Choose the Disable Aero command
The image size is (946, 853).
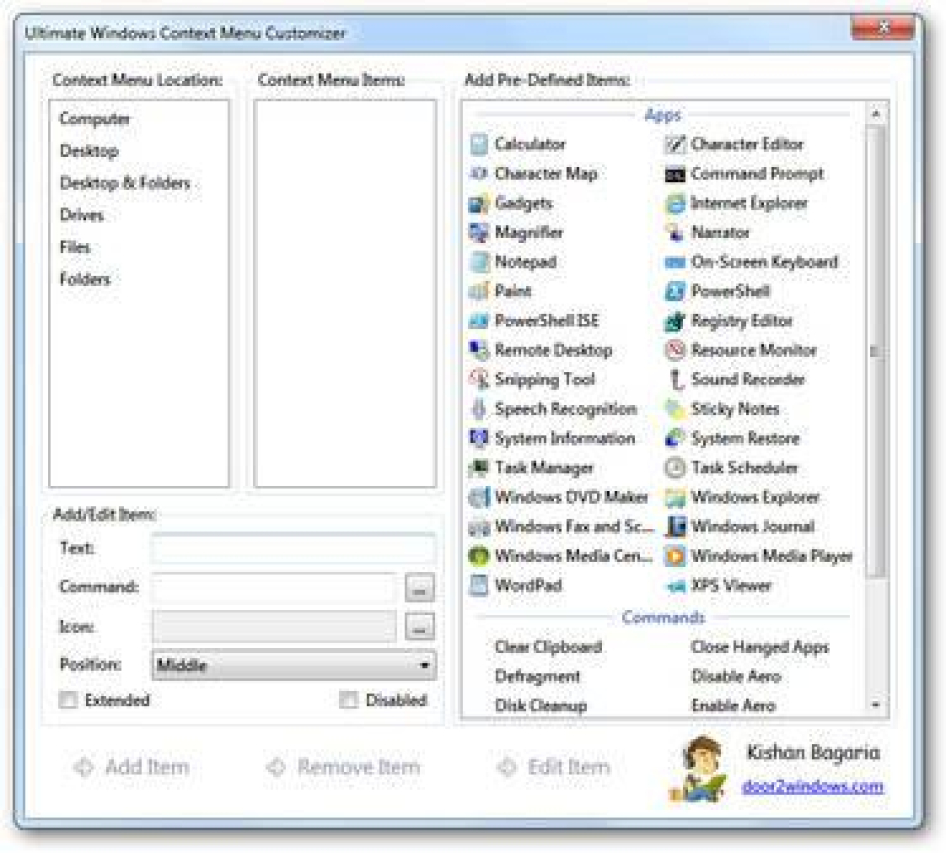click(x=737, y=676)
